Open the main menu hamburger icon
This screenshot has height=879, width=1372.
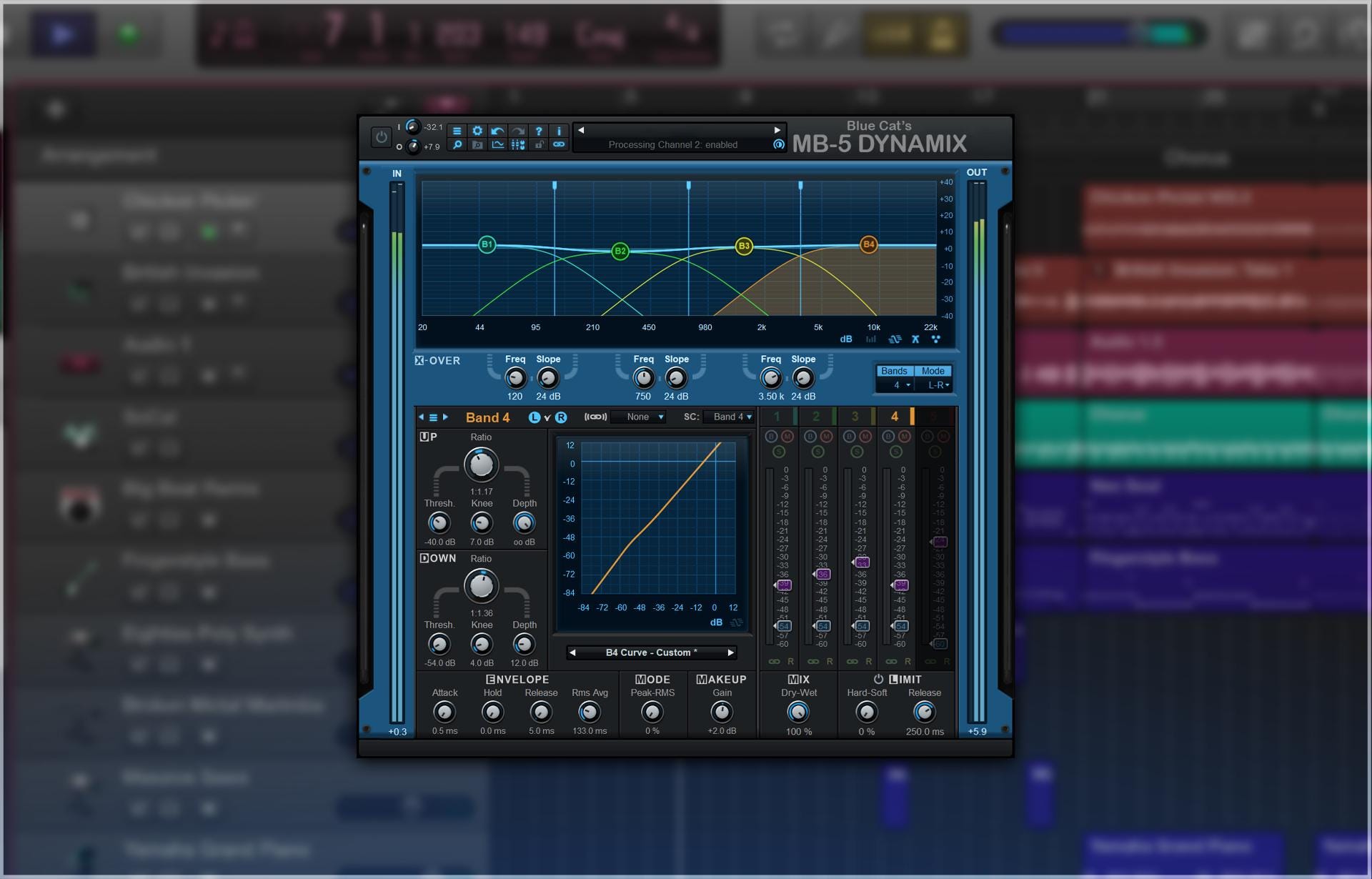coord(457,131)
